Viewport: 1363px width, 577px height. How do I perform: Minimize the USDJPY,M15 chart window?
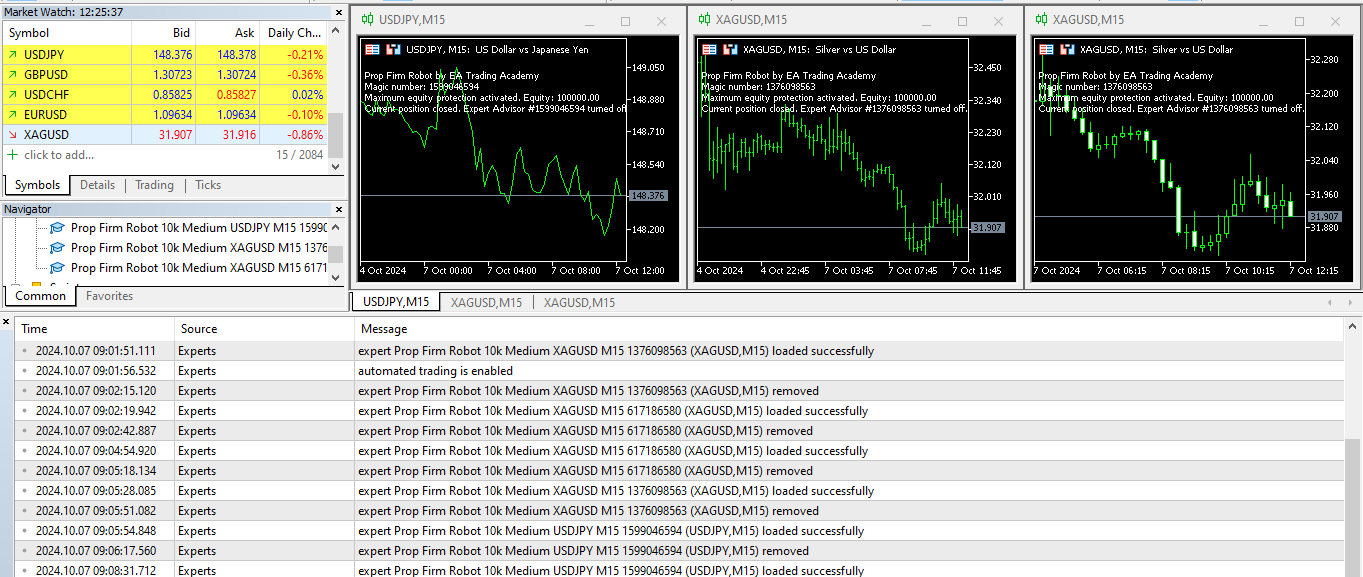[x=590, y=21]
